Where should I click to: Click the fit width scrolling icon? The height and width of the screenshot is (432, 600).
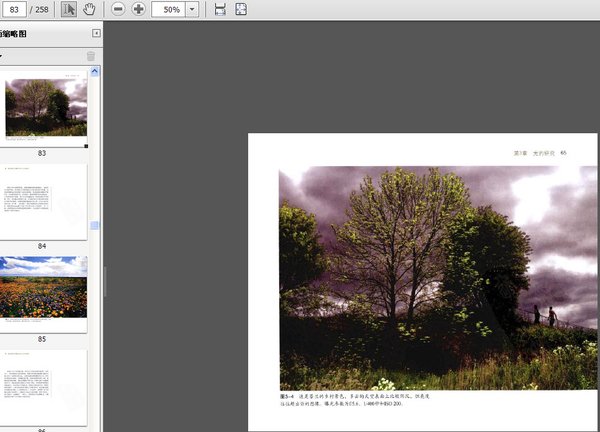[x=220, y=9]
